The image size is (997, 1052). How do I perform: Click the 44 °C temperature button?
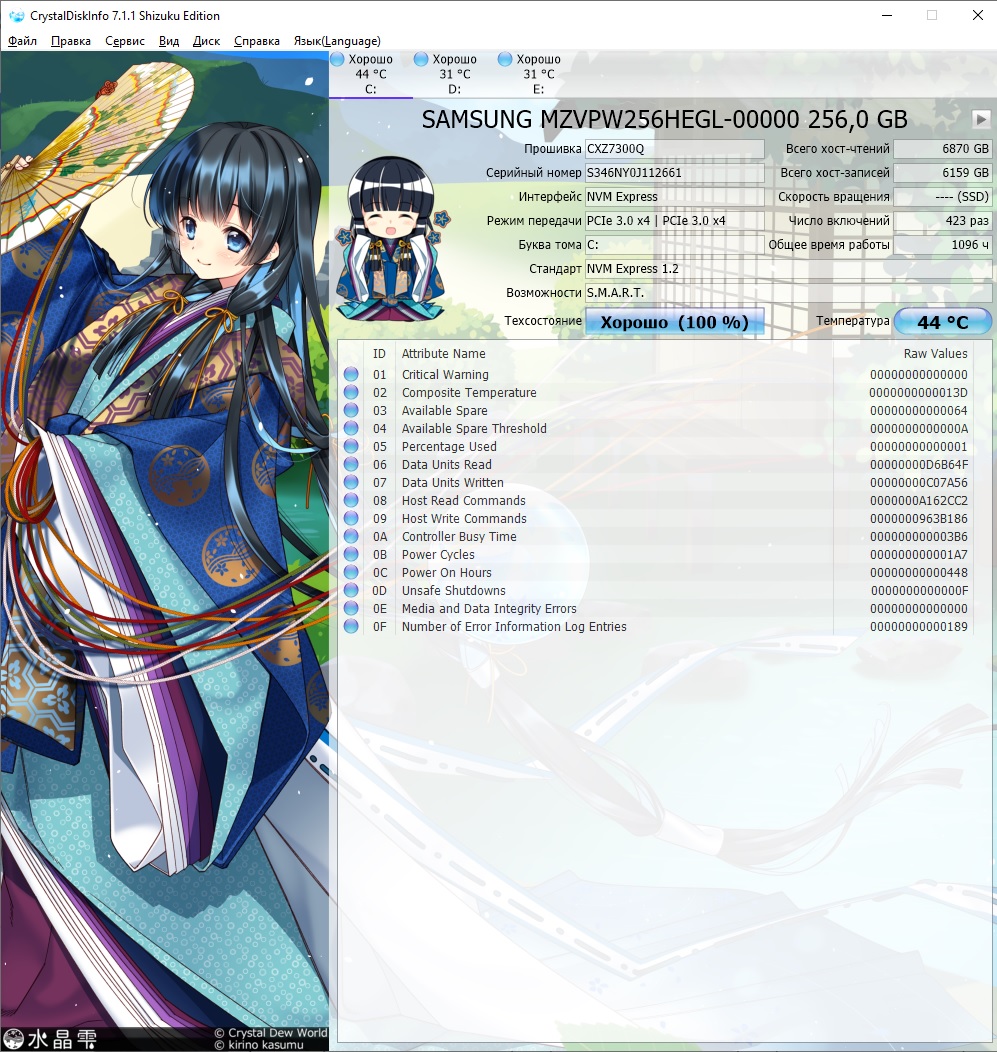point(943,321)
